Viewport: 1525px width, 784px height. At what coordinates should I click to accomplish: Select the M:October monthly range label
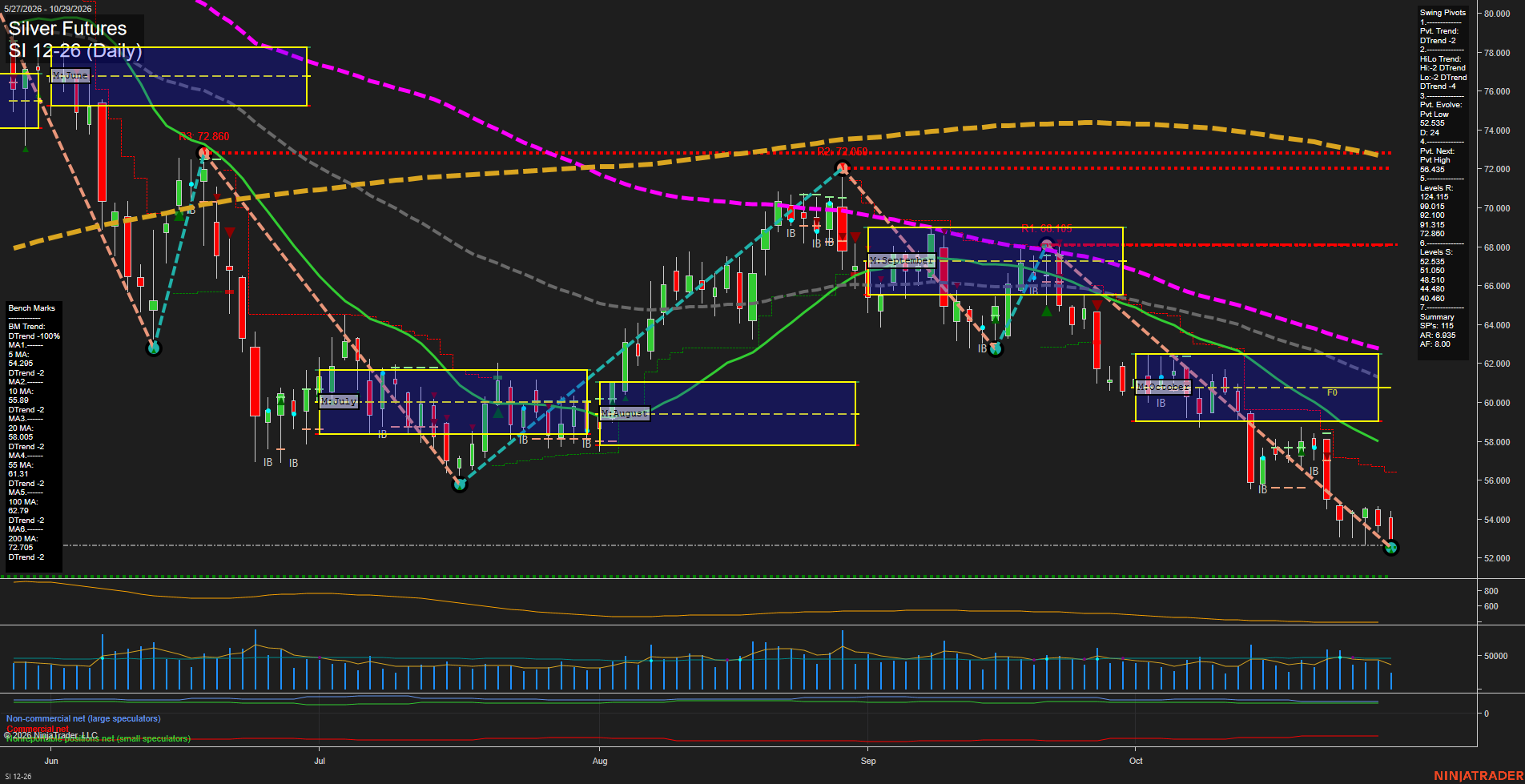(x=1163, y=387)
